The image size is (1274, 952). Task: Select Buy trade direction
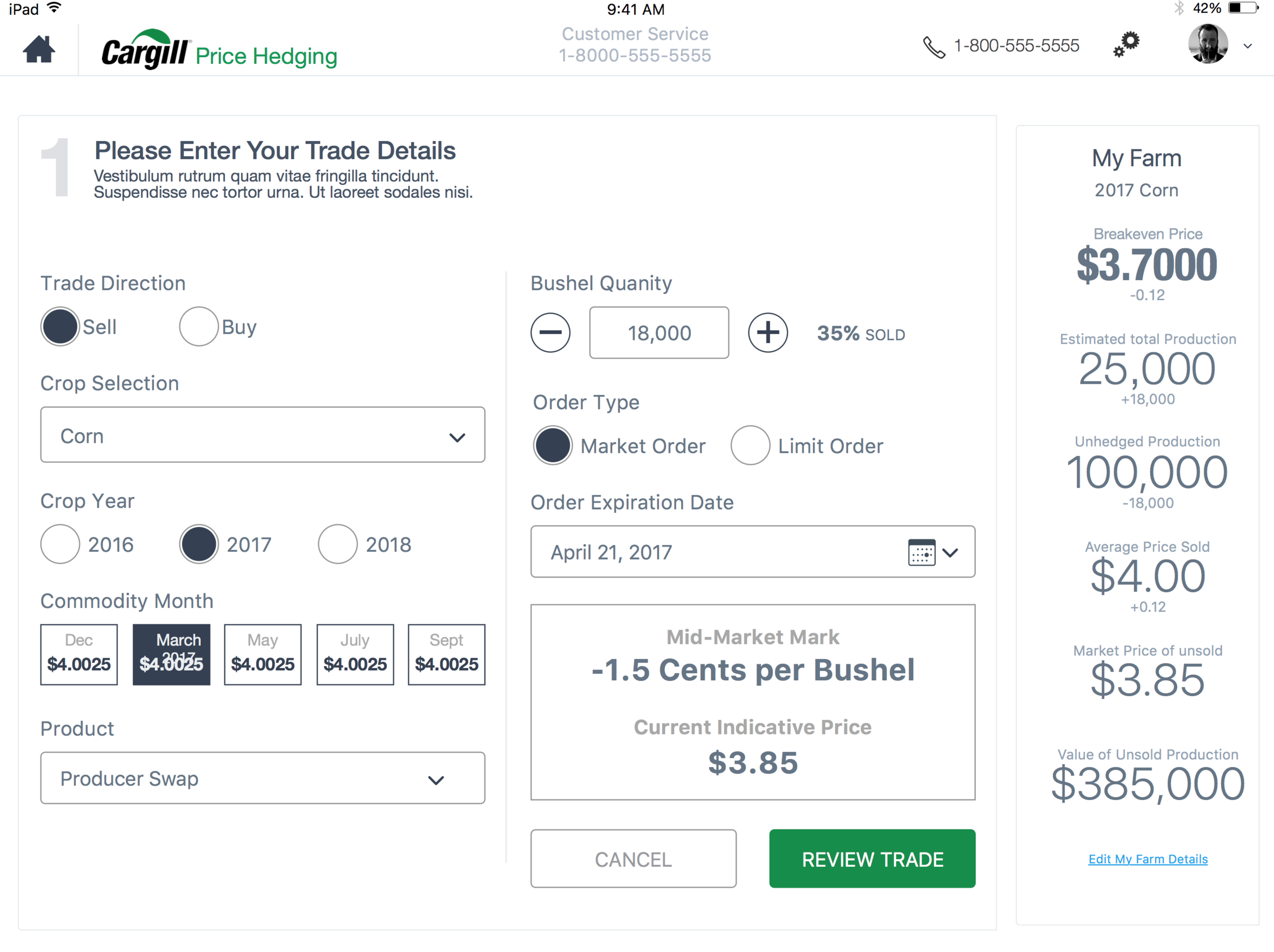pyautogui.click(x=198, y=327)
